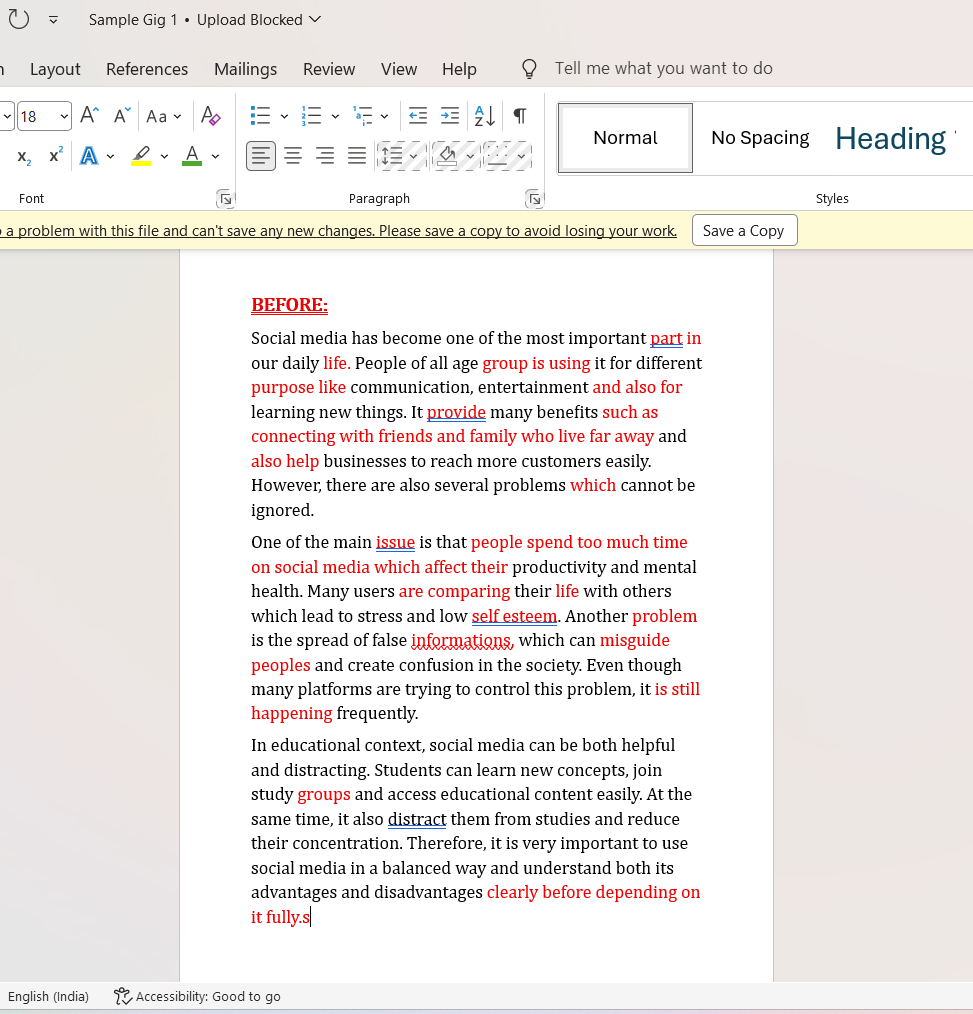Open the Review ribbon tab
The image size is (973, 1014).
(329, 69)
